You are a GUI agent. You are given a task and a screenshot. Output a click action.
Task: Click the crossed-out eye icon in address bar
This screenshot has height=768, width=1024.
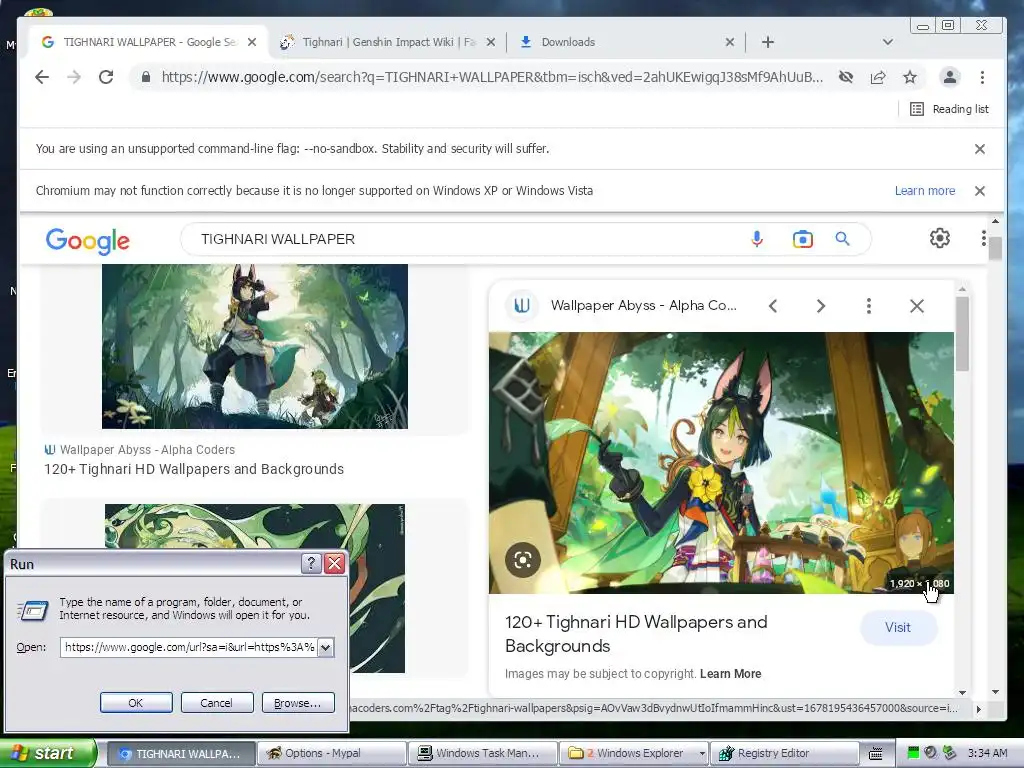pyautogui.click(x=846, y=77)
